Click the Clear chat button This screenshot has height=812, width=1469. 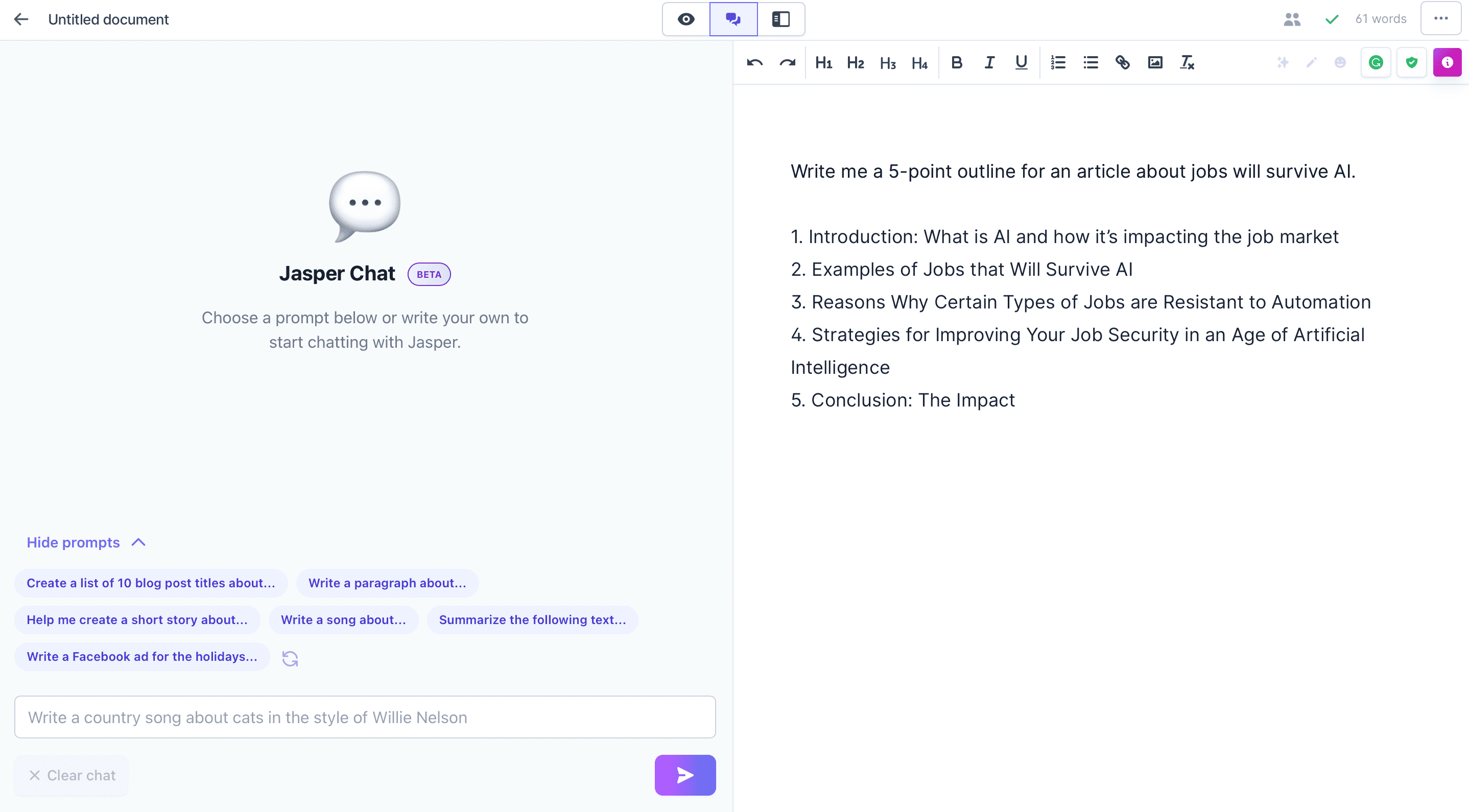click(x=72, y=776)
